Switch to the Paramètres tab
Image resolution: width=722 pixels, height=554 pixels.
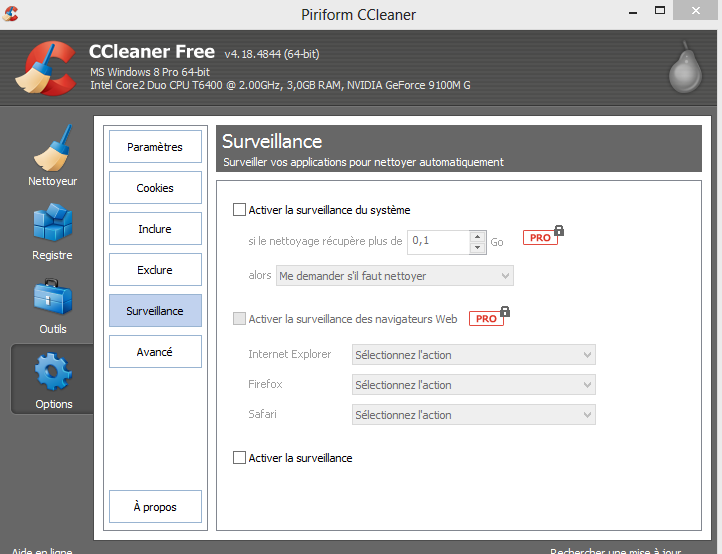point(155,146)
